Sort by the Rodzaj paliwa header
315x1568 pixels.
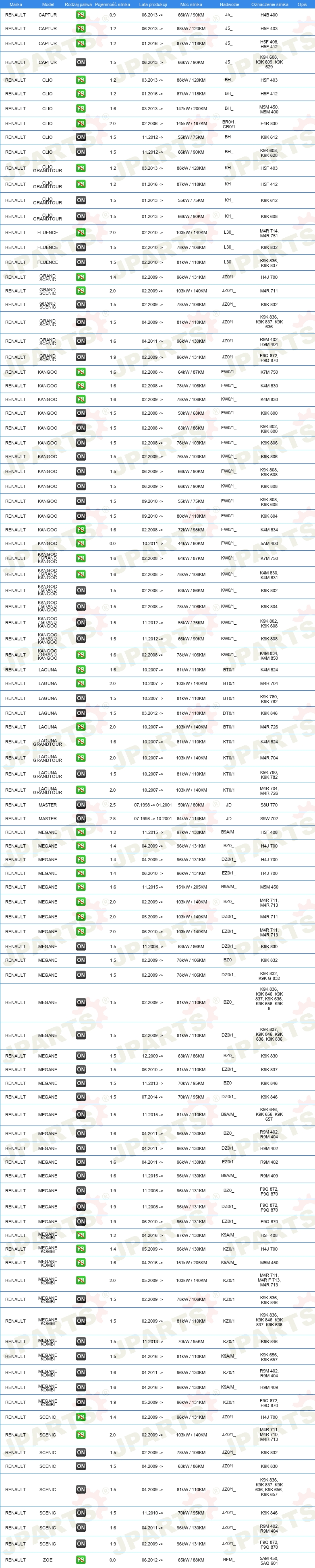(78, 4)
